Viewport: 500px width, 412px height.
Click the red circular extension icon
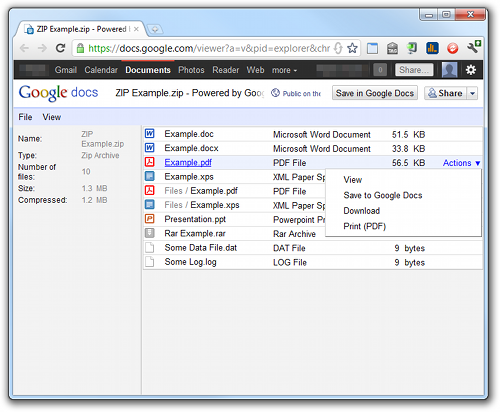[452, 48]
